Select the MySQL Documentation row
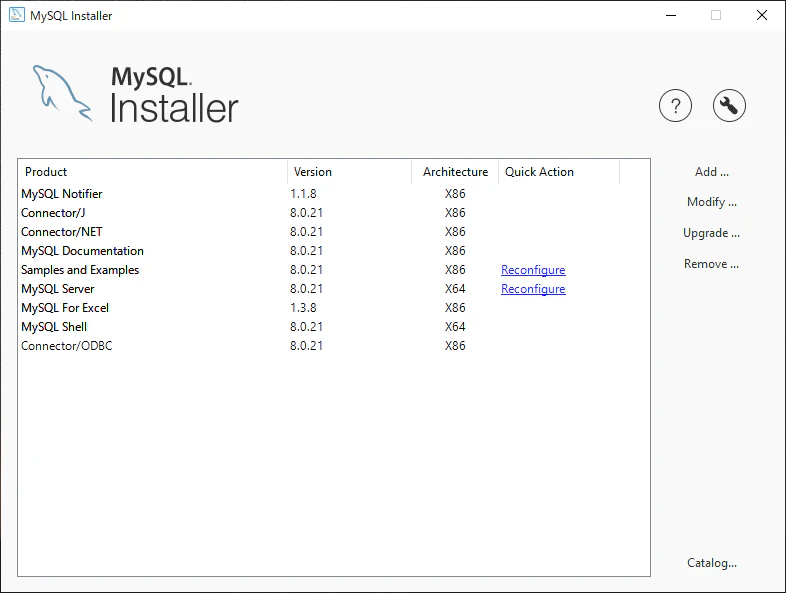 334,251
